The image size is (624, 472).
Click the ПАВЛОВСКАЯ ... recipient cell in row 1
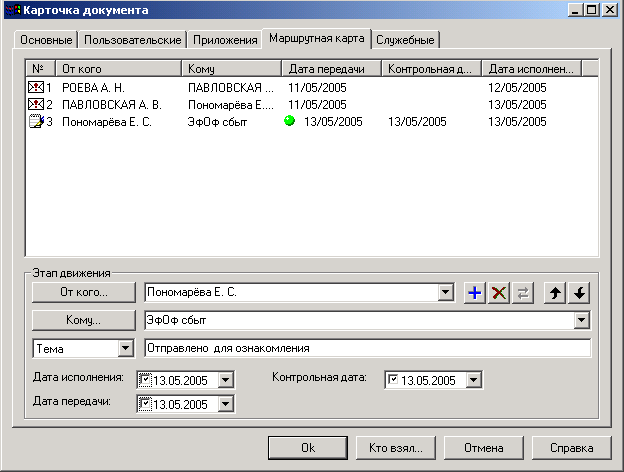231,88
